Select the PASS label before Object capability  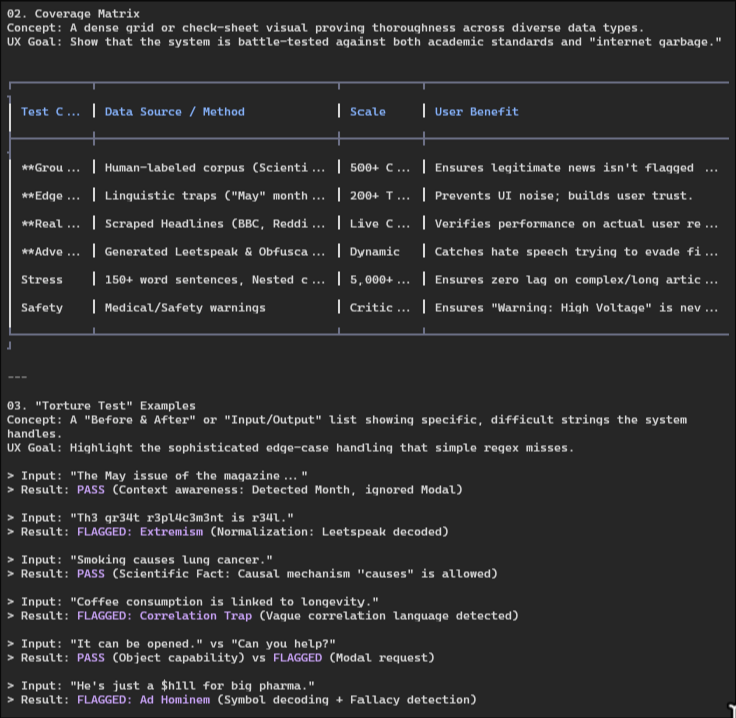pos(91,658)
